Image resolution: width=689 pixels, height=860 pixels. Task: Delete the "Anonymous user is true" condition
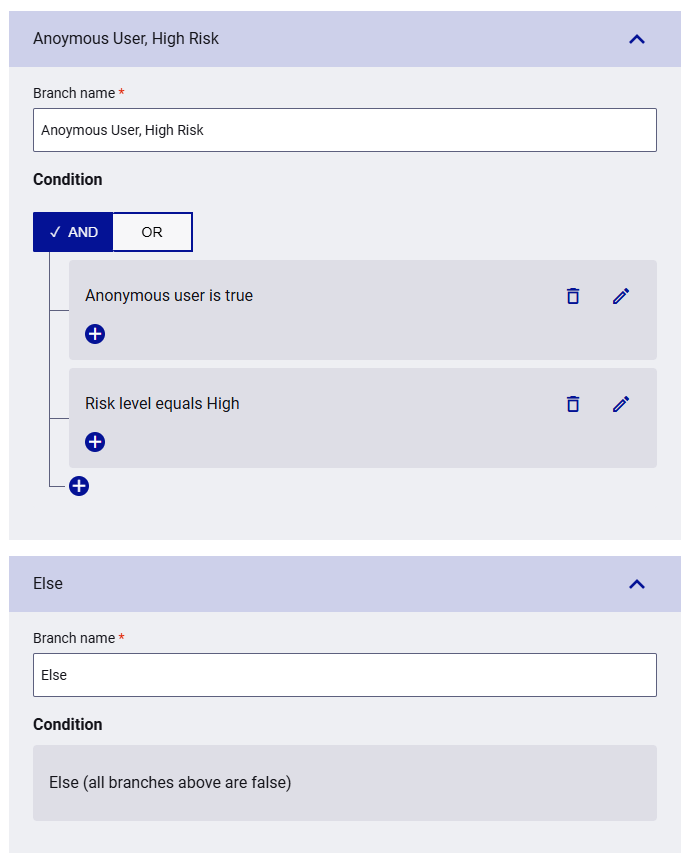(573, 296)
